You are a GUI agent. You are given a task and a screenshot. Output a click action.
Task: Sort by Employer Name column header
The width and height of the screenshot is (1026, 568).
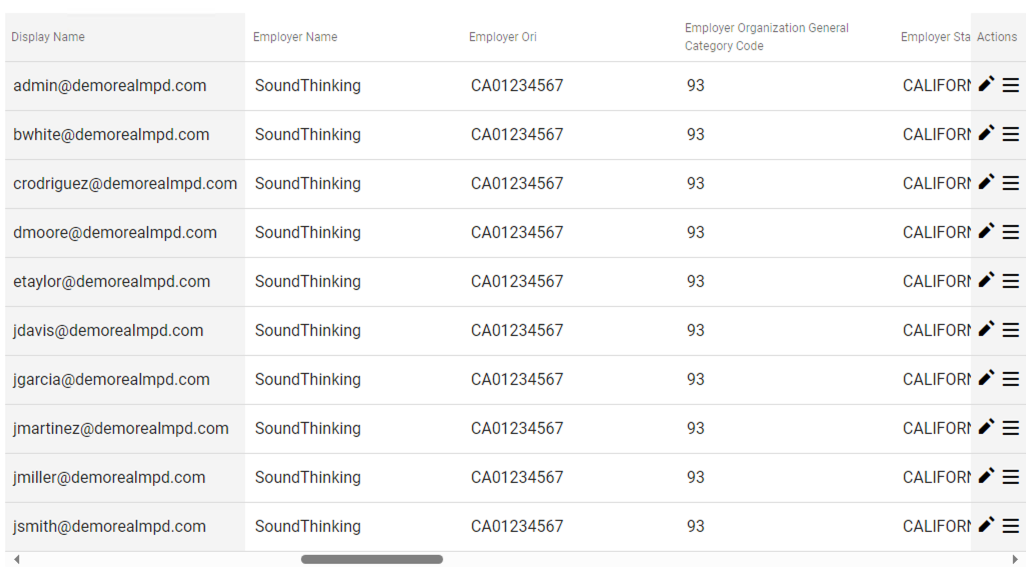(x=295, y=37)
